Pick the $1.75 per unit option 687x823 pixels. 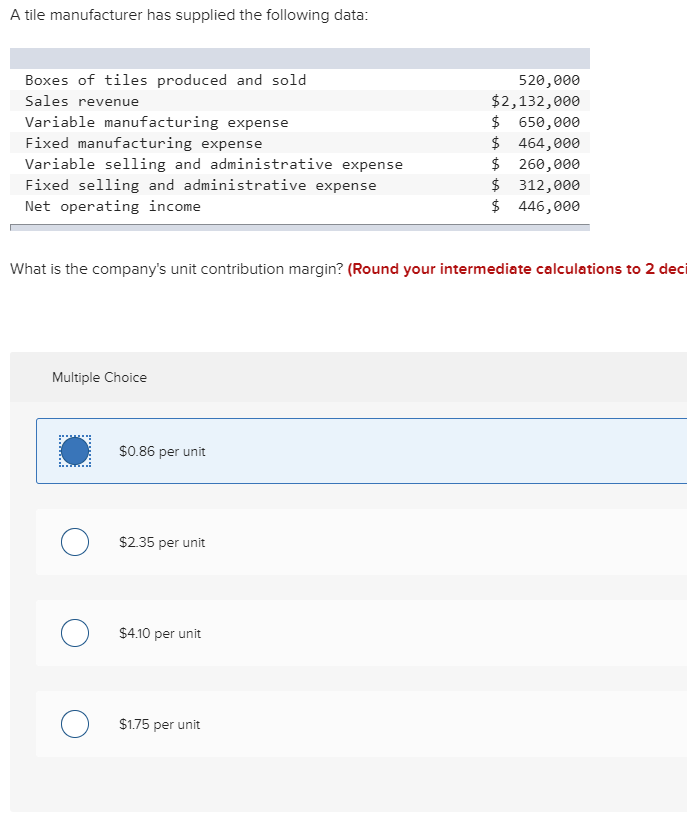coord(73,723)
